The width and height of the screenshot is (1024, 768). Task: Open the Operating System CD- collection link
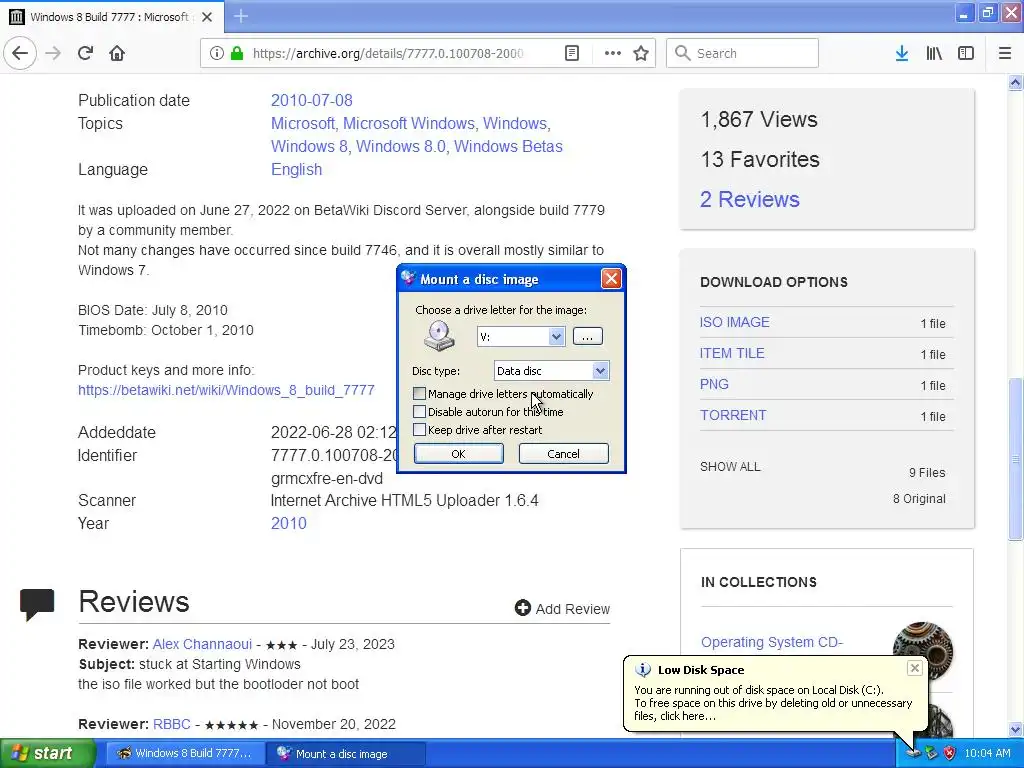772,642
